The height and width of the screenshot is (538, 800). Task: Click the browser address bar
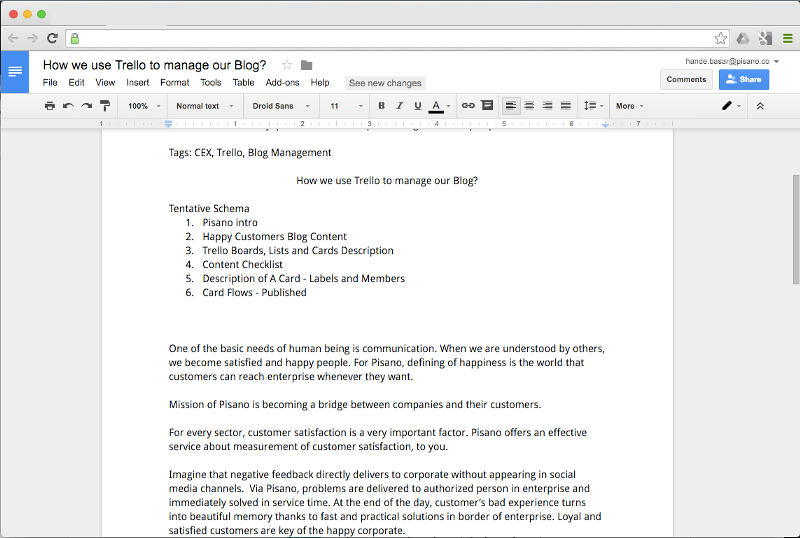pyautogui.click(x=397, y=38)
